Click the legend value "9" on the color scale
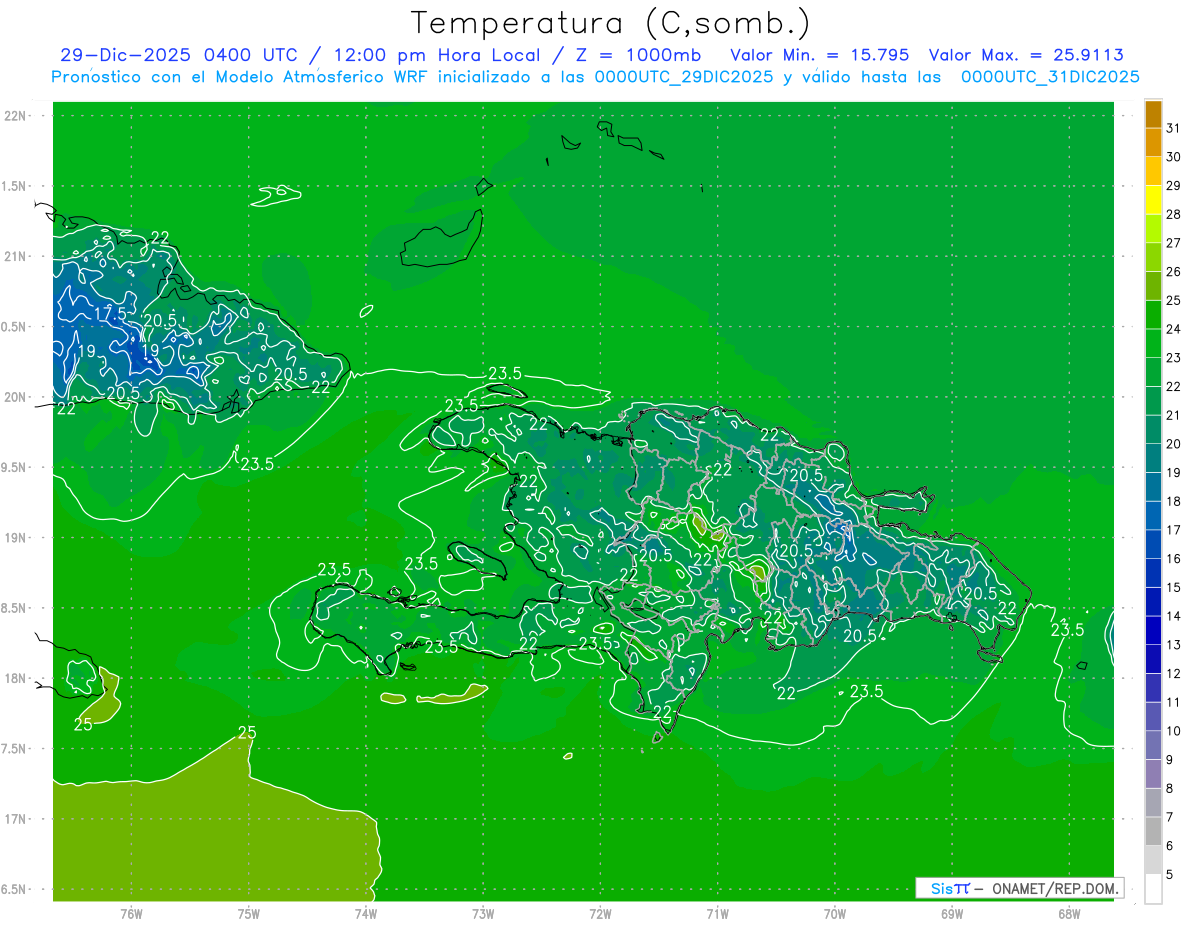The image size is (1200, 927). tap(1171, 760)
